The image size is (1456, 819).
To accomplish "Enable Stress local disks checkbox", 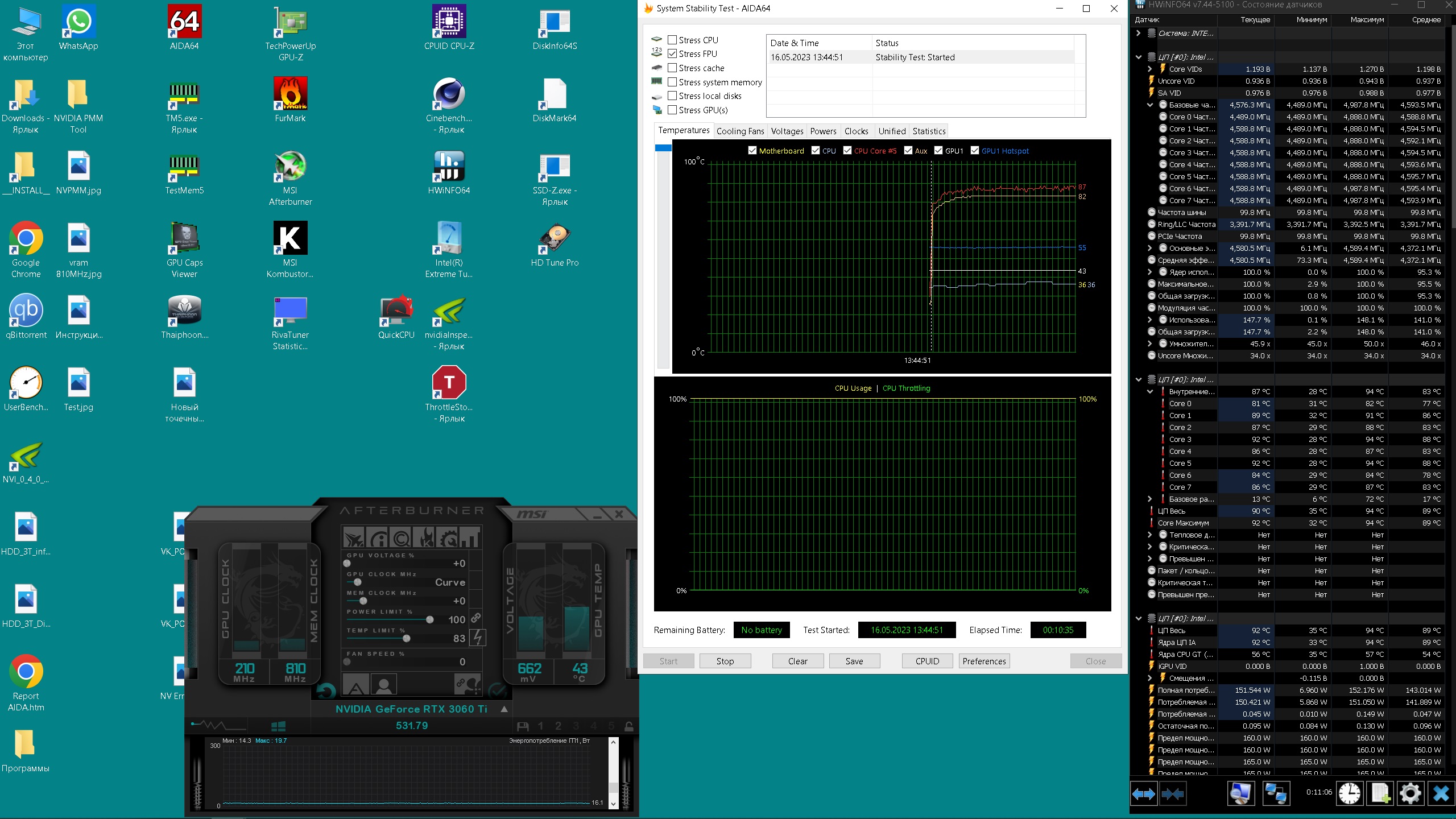I will [x=672, y=96].
